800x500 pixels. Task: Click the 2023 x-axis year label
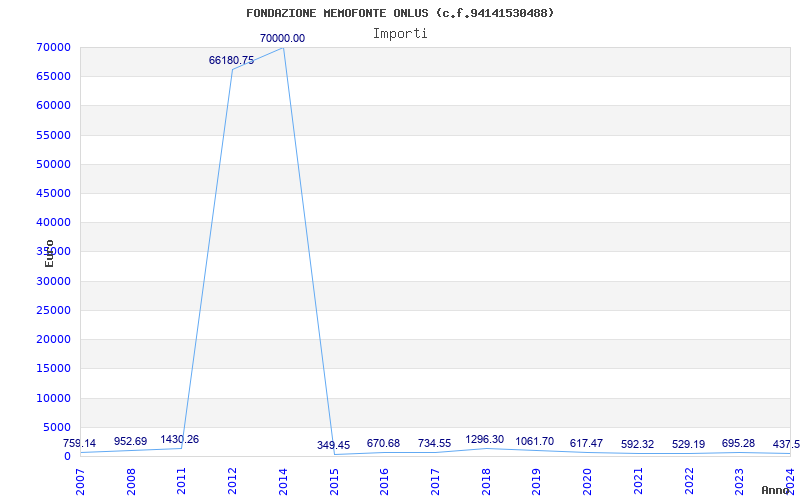pos(740,482)
